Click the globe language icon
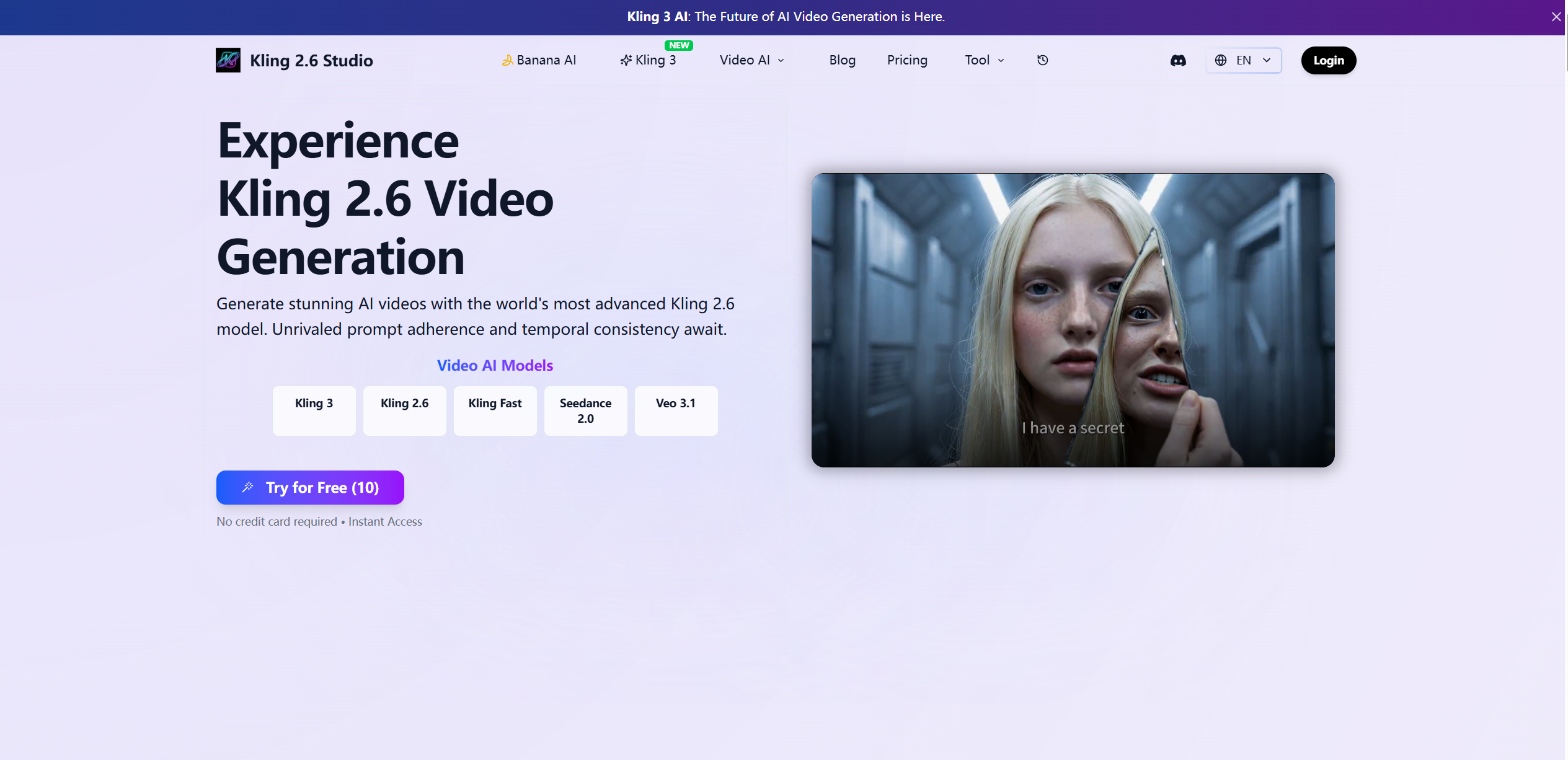Image resolution: width=1568 pixels, height=760 pixels. [1221, 60]
